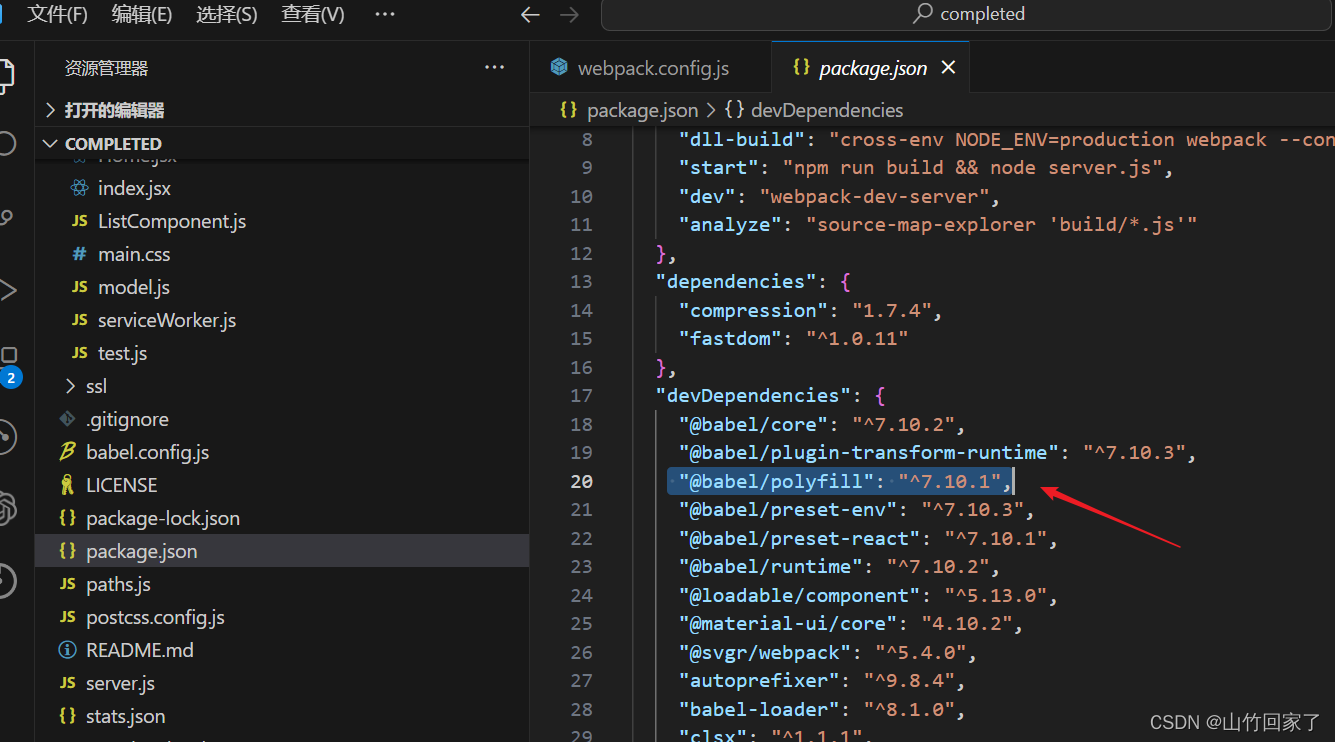Open the Extensions icon with badge 2

[9, 365]
